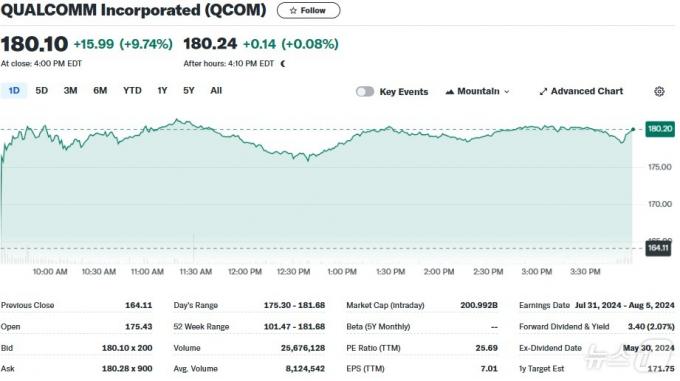Click the Avg. Volume value 8,124,542
Image resolution: width=680 pixels, height=381 pixels.
(305, 369)
